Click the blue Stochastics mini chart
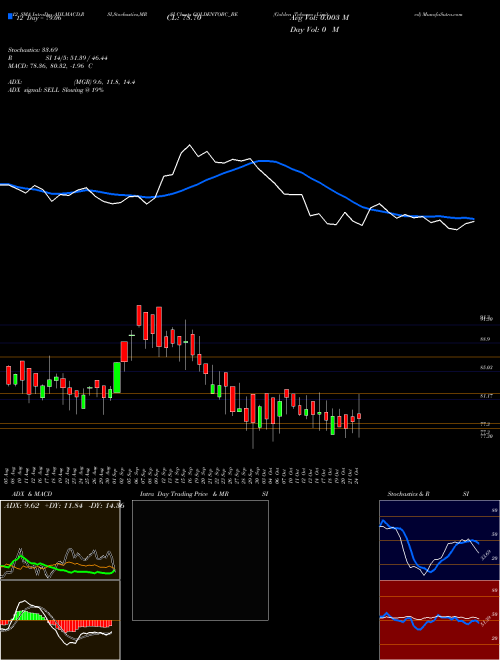 click(439, 540)
